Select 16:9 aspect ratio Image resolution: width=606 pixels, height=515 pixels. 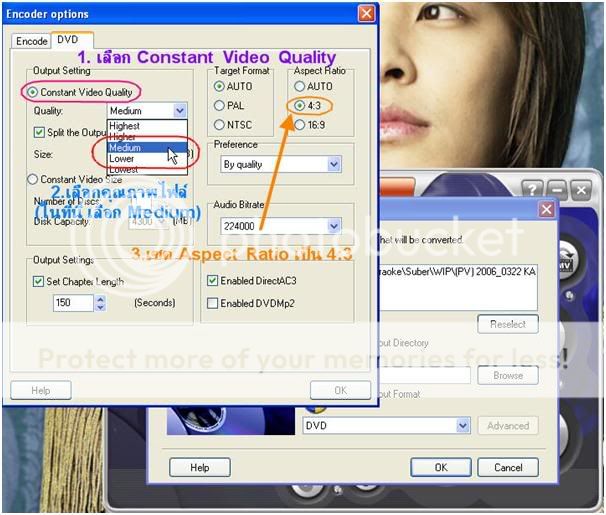tap(300, 125)
